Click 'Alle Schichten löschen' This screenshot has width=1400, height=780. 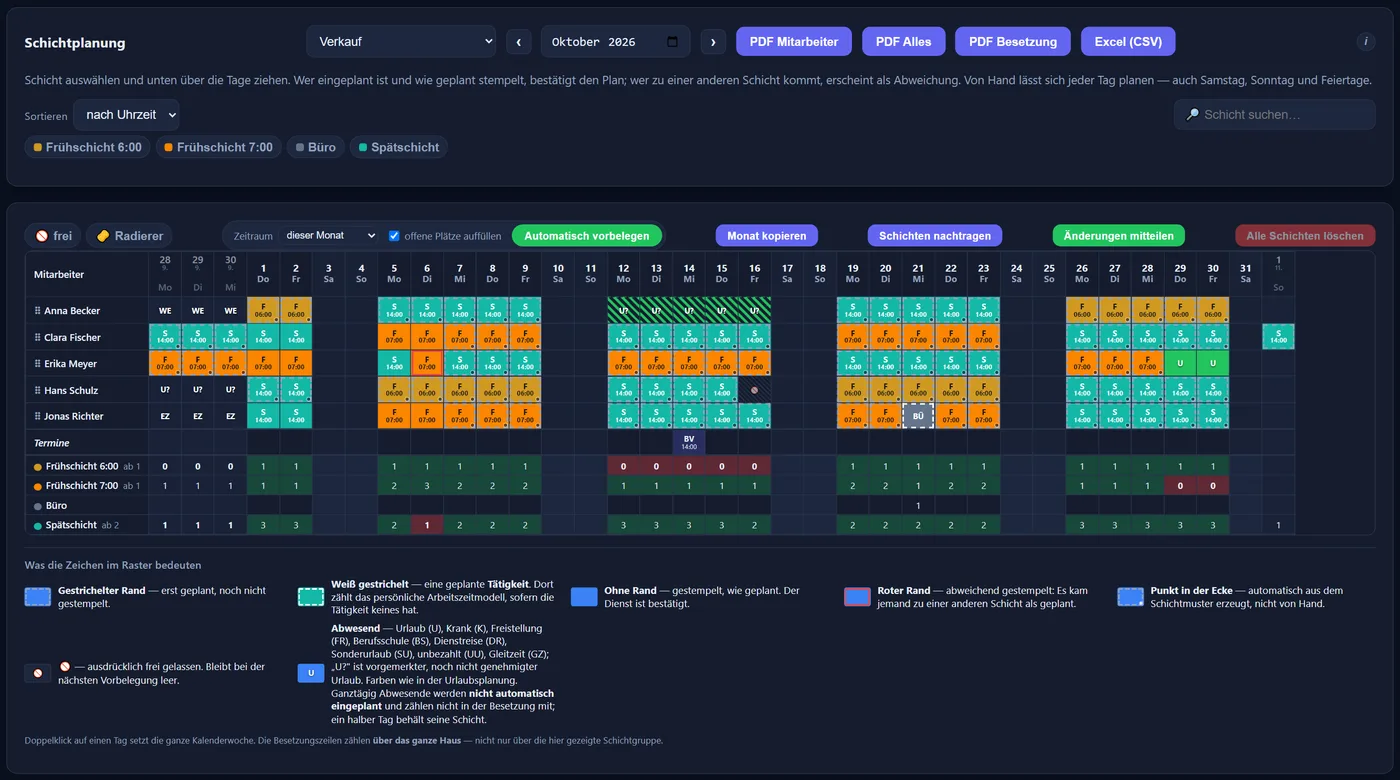pos(1305,236)
